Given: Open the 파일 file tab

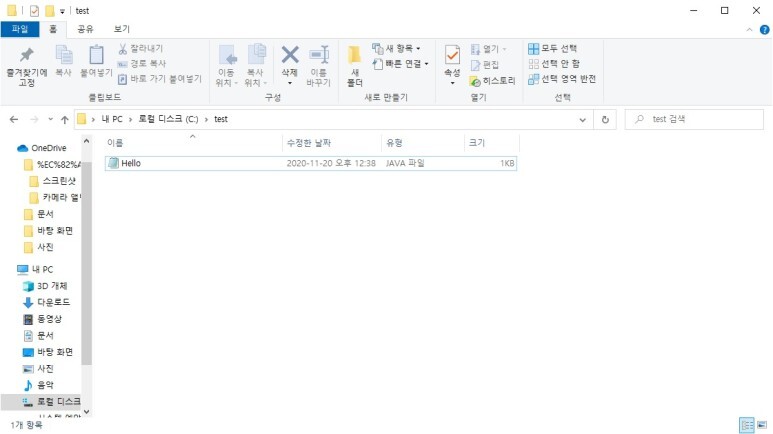Looking at the screenshot, I should [x=20, y=29].
